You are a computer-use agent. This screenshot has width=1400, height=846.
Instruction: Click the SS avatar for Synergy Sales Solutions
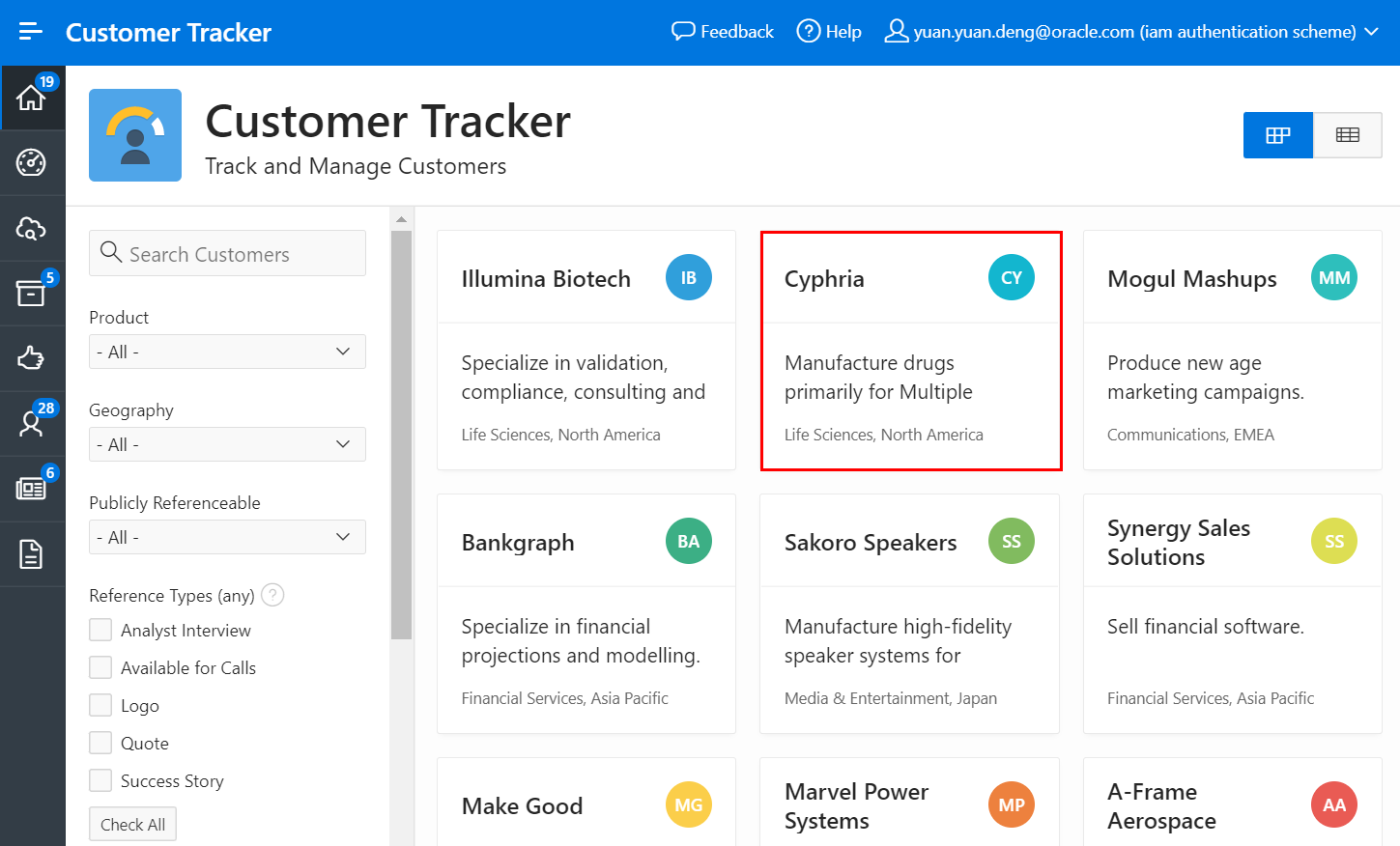(x=1334, y=542)
